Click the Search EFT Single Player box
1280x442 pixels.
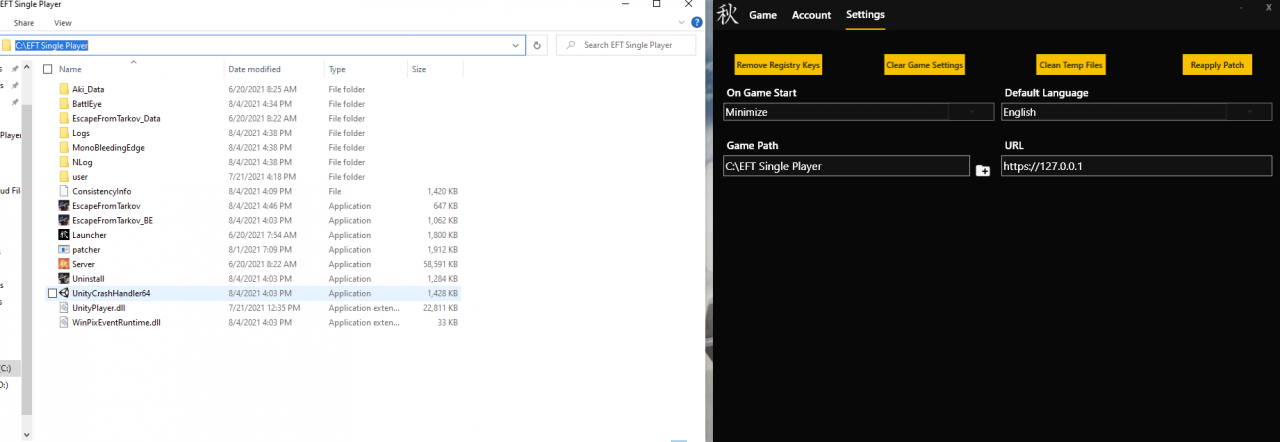[x=627, y=45]
